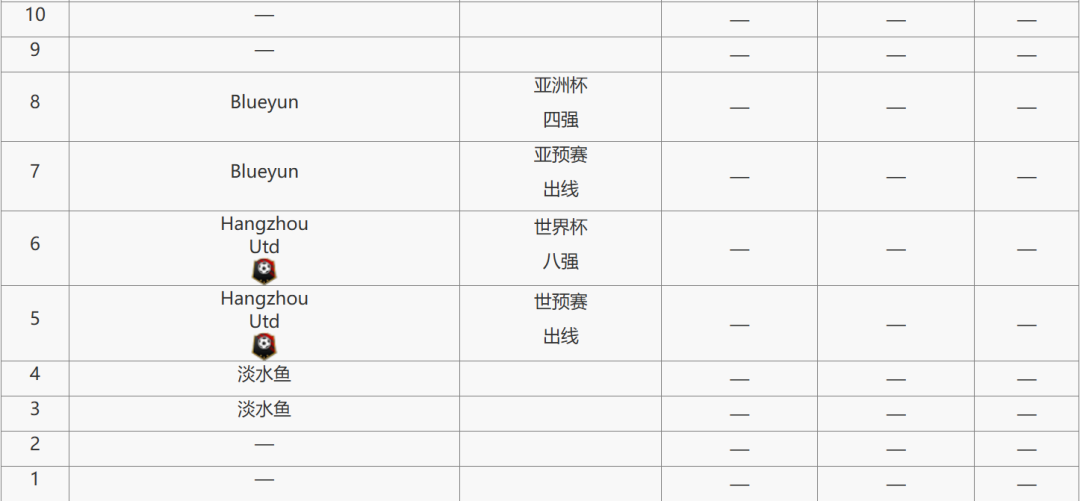Click the 出线 label in row 7

click(561, 190)
